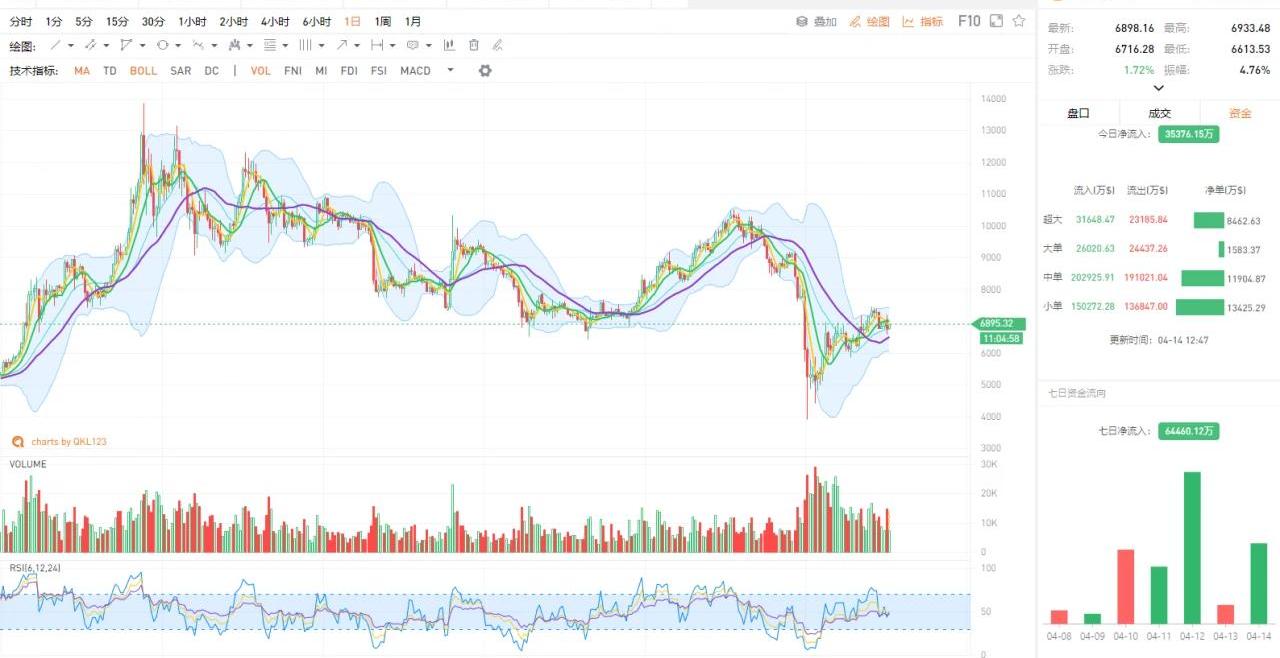Viewport: 1280px width, 658px height.
Task: Click the trash delete drawings icon
Action: point(474,45)
